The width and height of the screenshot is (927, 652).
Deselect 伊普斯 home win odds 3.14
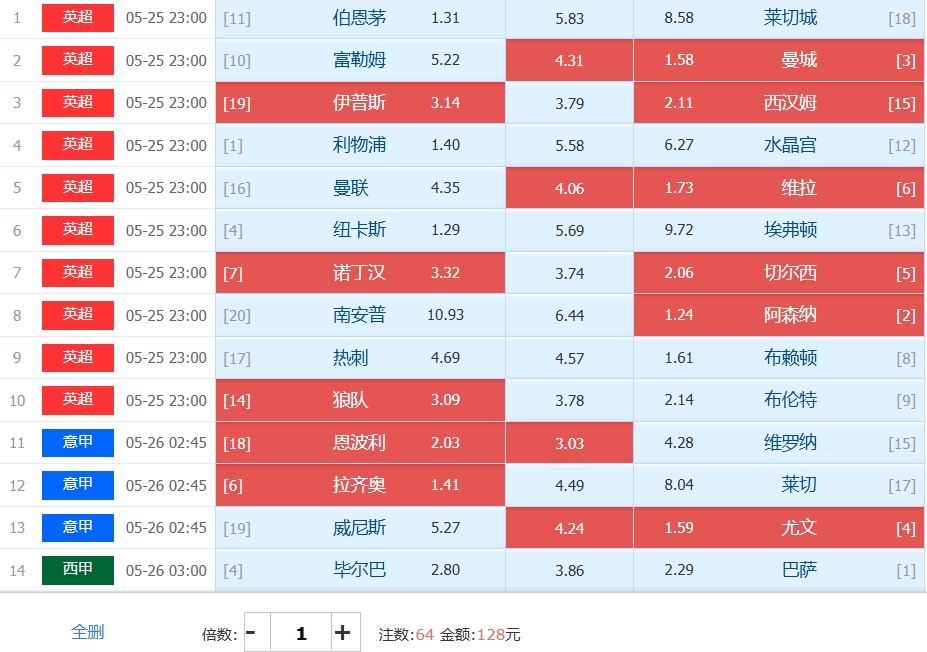(361, 103)
